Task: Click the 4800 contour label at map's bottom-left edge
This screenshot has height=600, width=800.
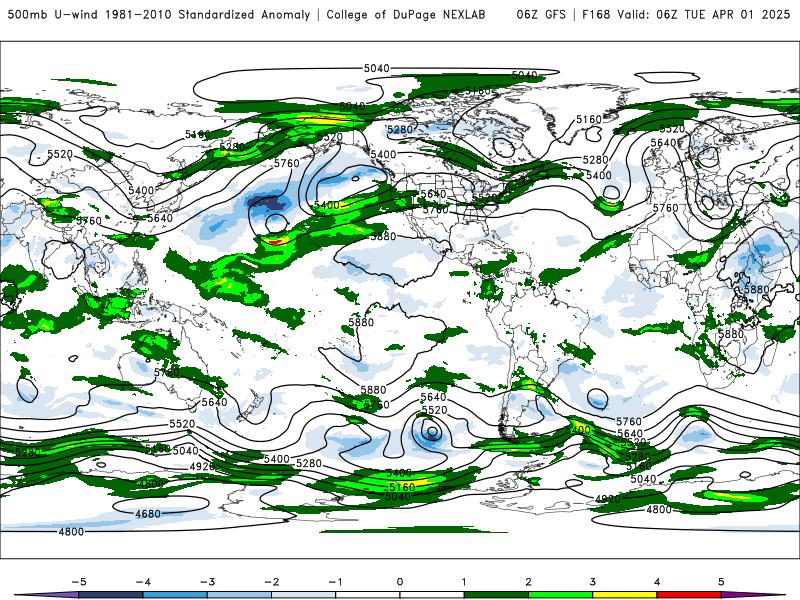Action: [71, 532]
